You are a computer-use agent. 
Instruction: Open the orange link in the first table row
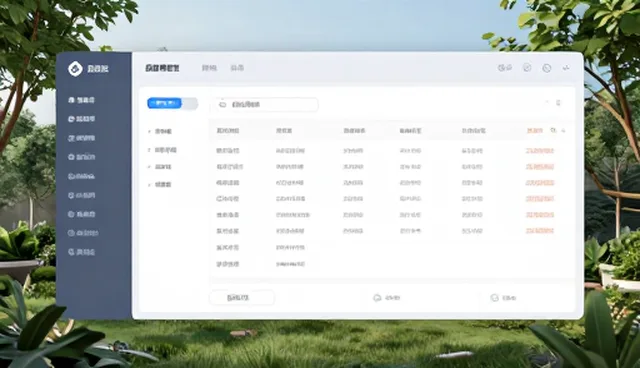[x=540, y=151]
